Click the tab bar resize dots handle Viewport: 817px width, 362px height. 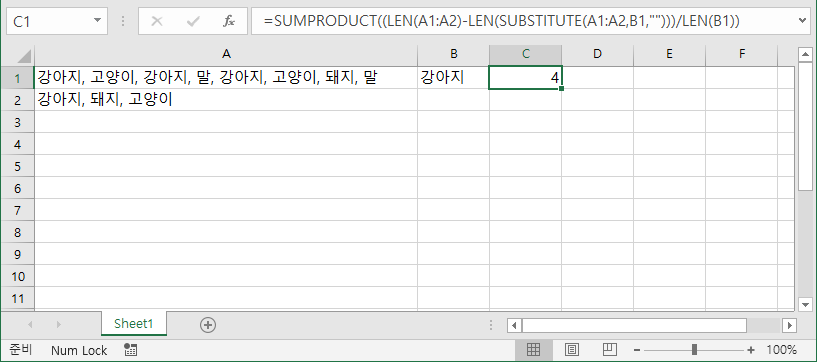click(490, 326)
